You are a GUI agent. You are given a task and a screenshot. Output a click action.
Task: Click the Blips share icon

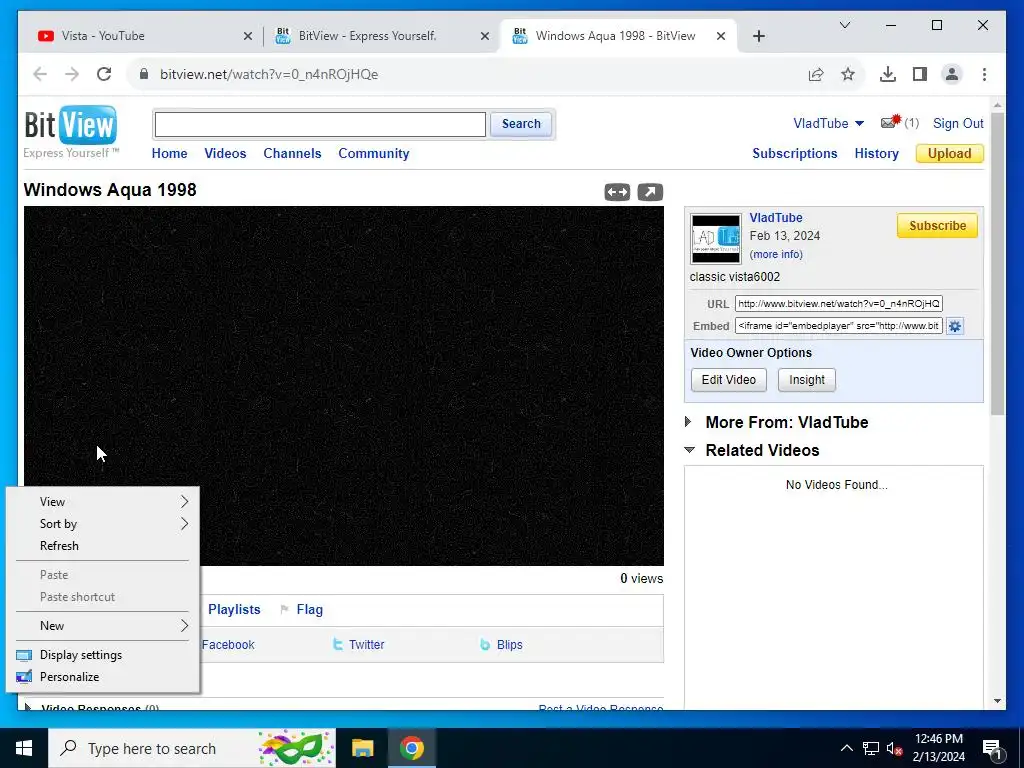coord(485,645)
